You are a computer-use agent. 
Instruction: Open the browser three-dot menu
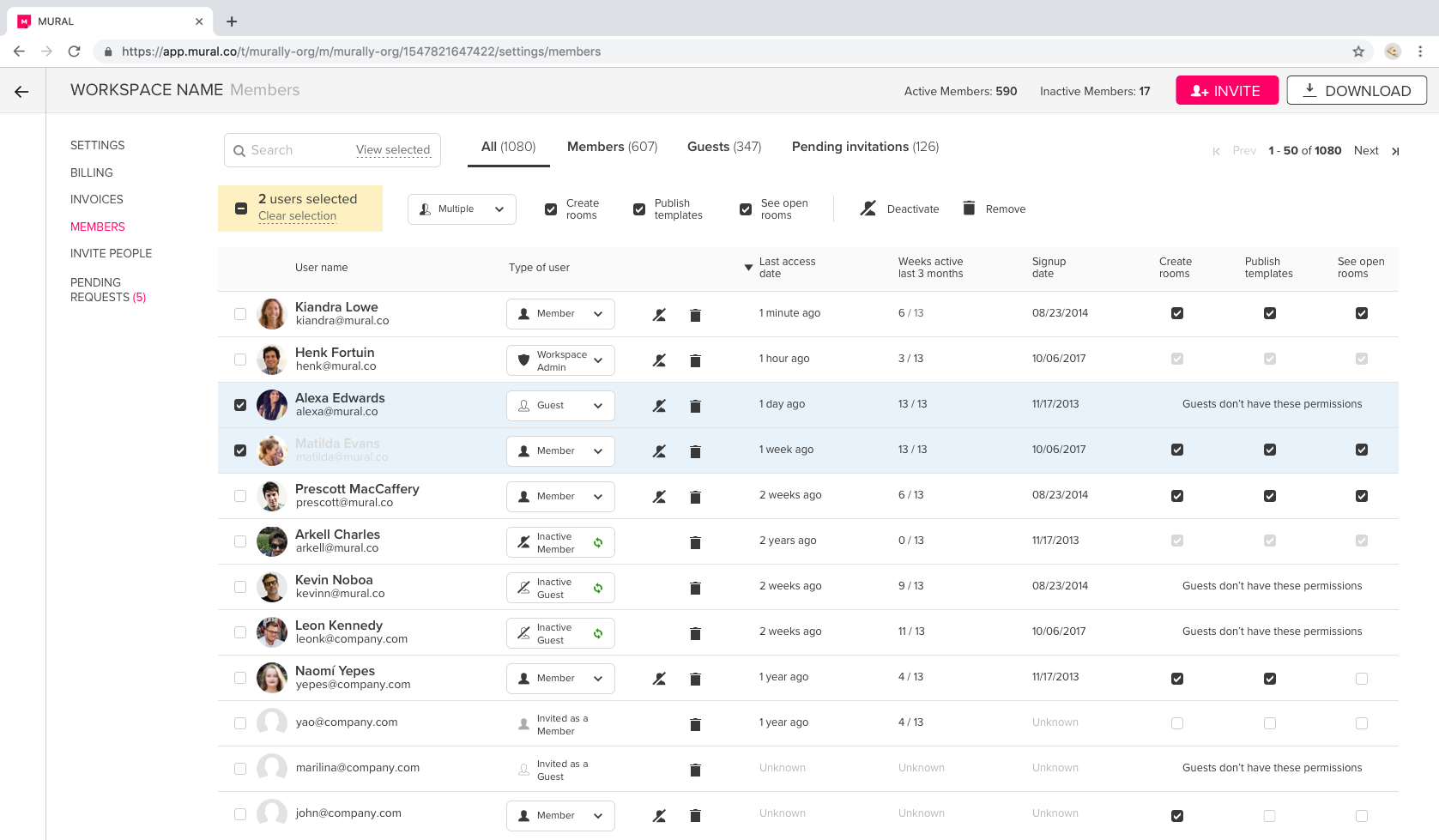[1420, 51]
